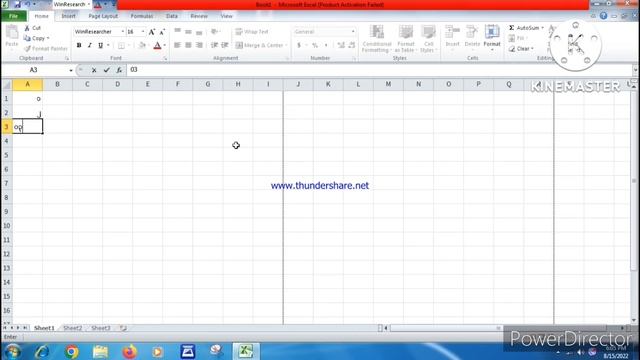The image size is (640, 360).
Task: Select Middle Align
Action: pyautogui.click(x=188, y=31)
